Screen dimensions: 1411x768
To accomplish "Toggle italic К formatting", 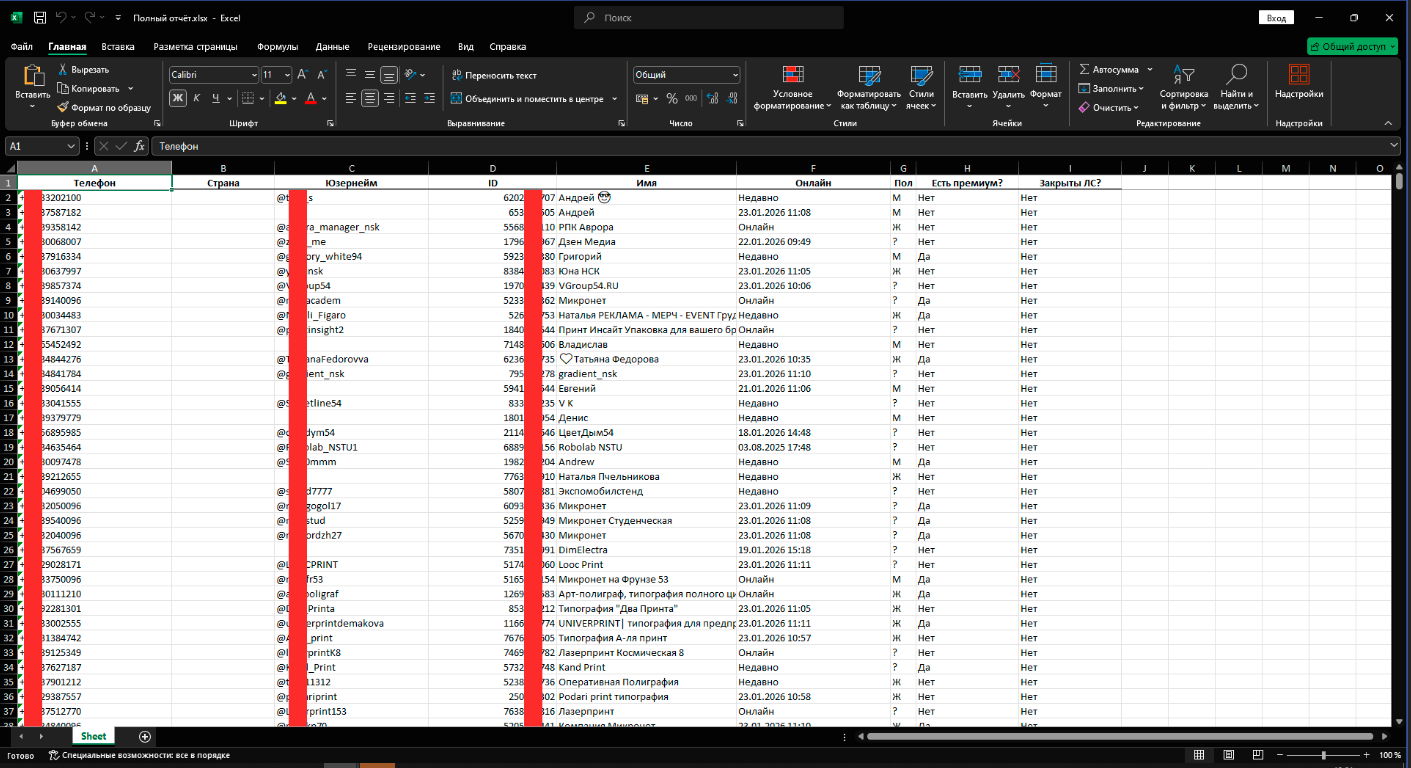I will (197, 98).
